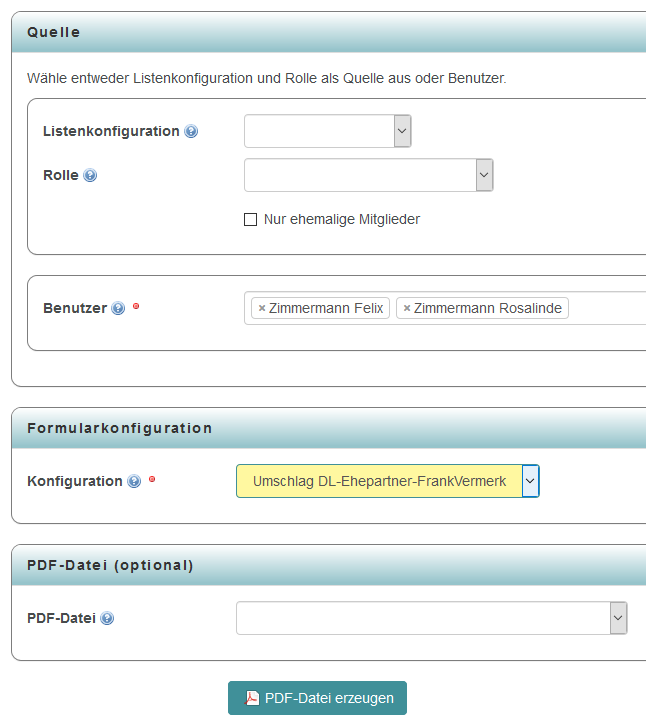Click help icon next to Listenkonfiguration
Screen dimensions: 646x719
click(x=191, y=132)
